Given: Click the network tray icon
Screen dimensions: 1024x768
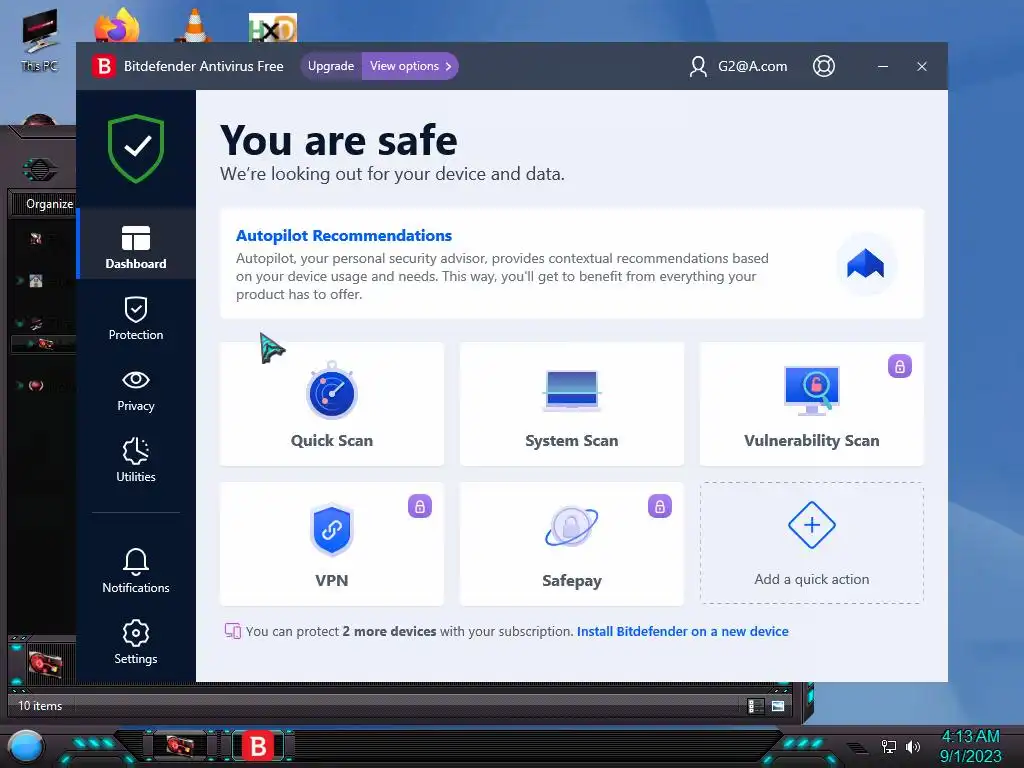Looking at the screenshot, I should (888, 746).
